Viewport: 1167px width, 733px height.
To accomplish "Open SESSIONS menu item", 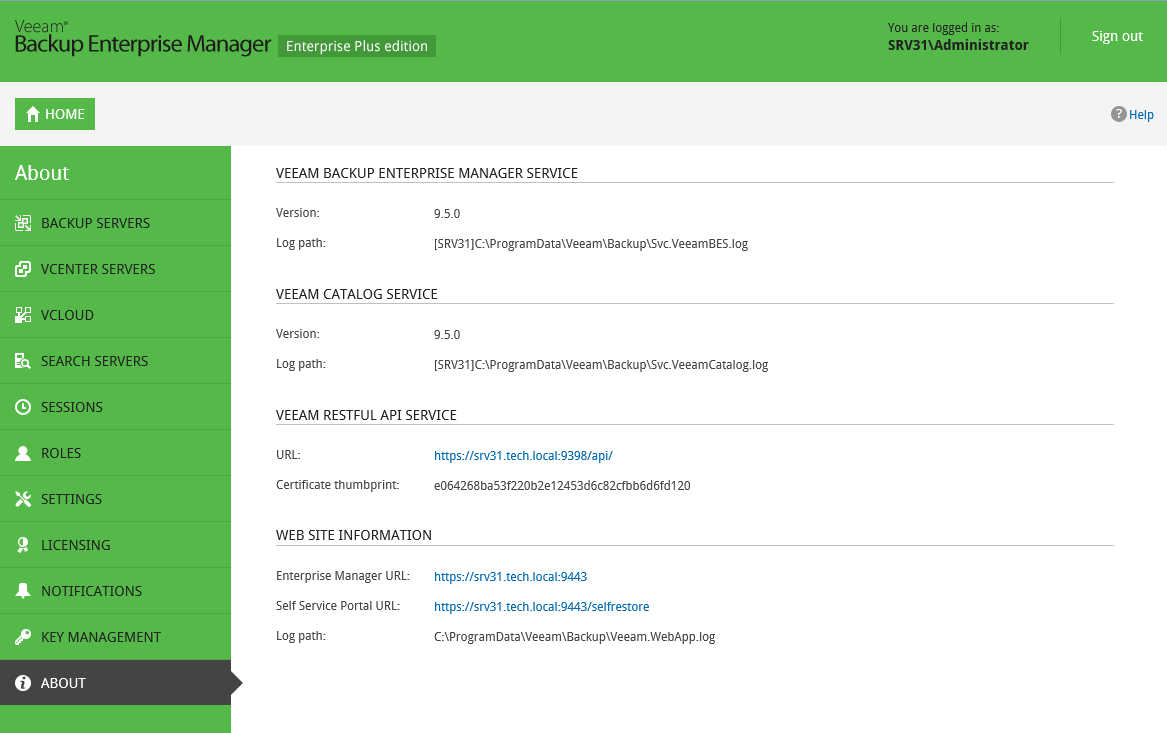I will [115, 407].
